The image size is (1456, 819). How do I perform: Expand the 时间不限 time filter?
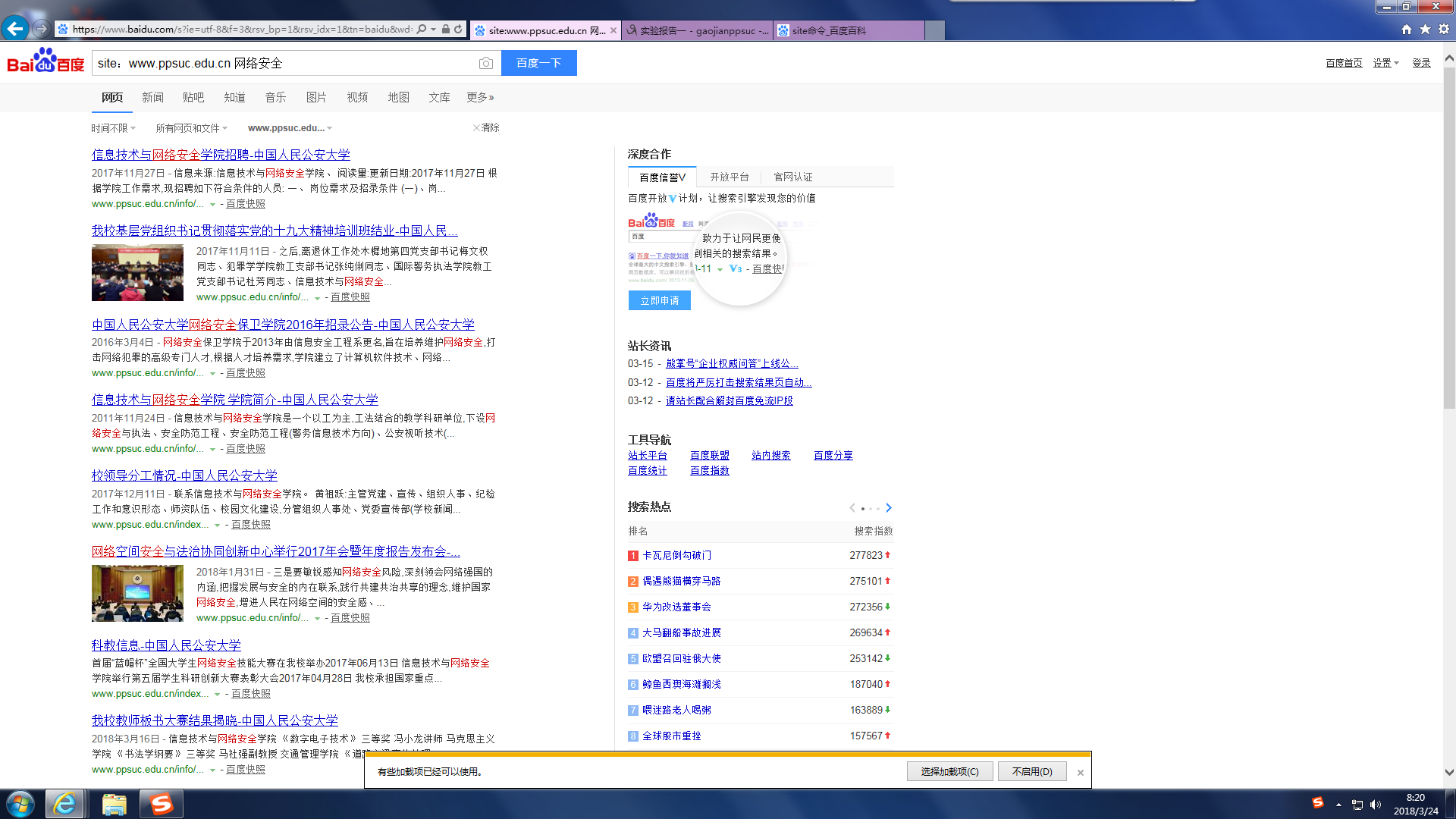pos(113,128)
